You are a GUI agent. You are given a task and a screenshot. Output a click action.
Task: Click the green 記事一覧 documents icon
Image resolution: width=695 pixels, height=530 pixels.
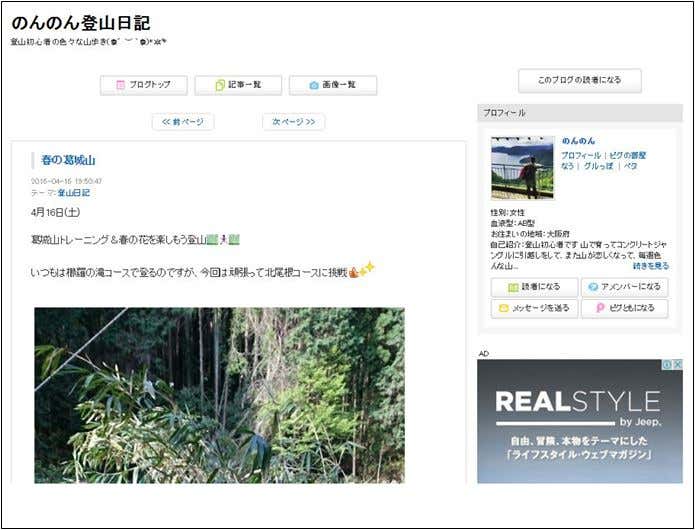pyautogui.click(x=220, y=85)
